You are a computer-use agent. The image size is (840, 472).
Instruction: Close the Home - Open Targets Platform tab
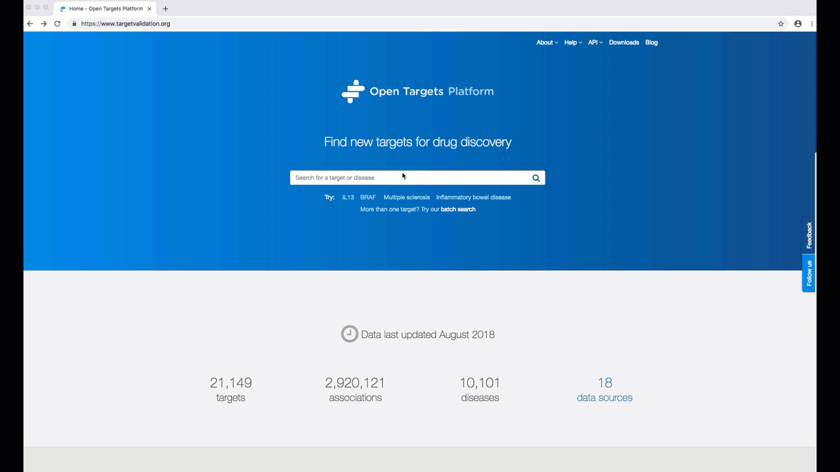coord(149,9)
